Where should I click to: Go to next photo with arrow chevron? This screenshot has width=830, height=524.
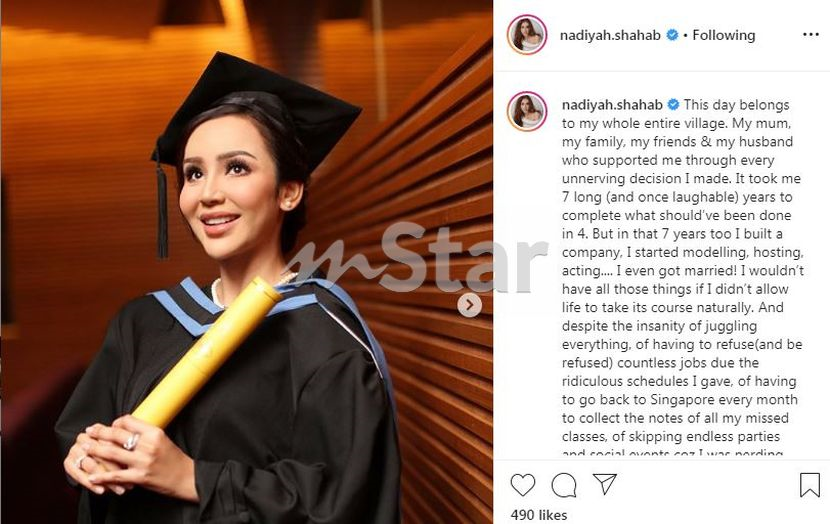pyautogui.click(x=470, y=305)
